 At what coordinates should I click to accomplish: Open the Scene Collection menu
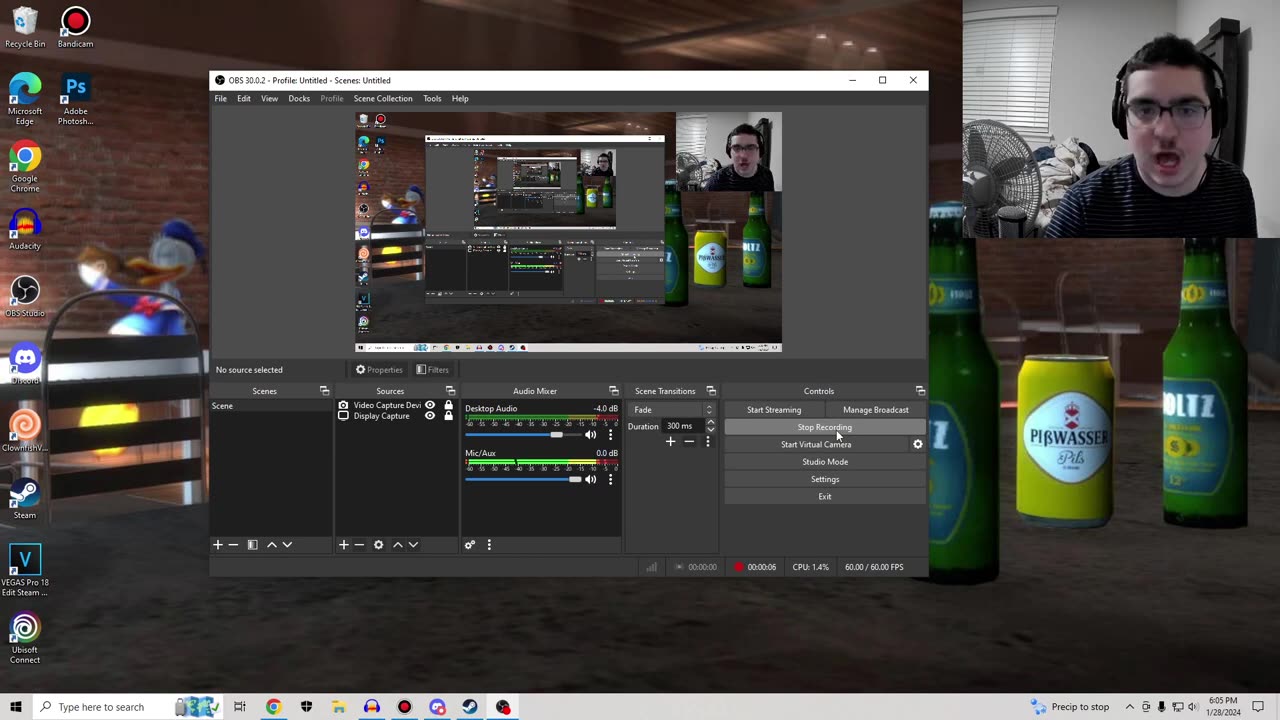click(x=383, y=98)
